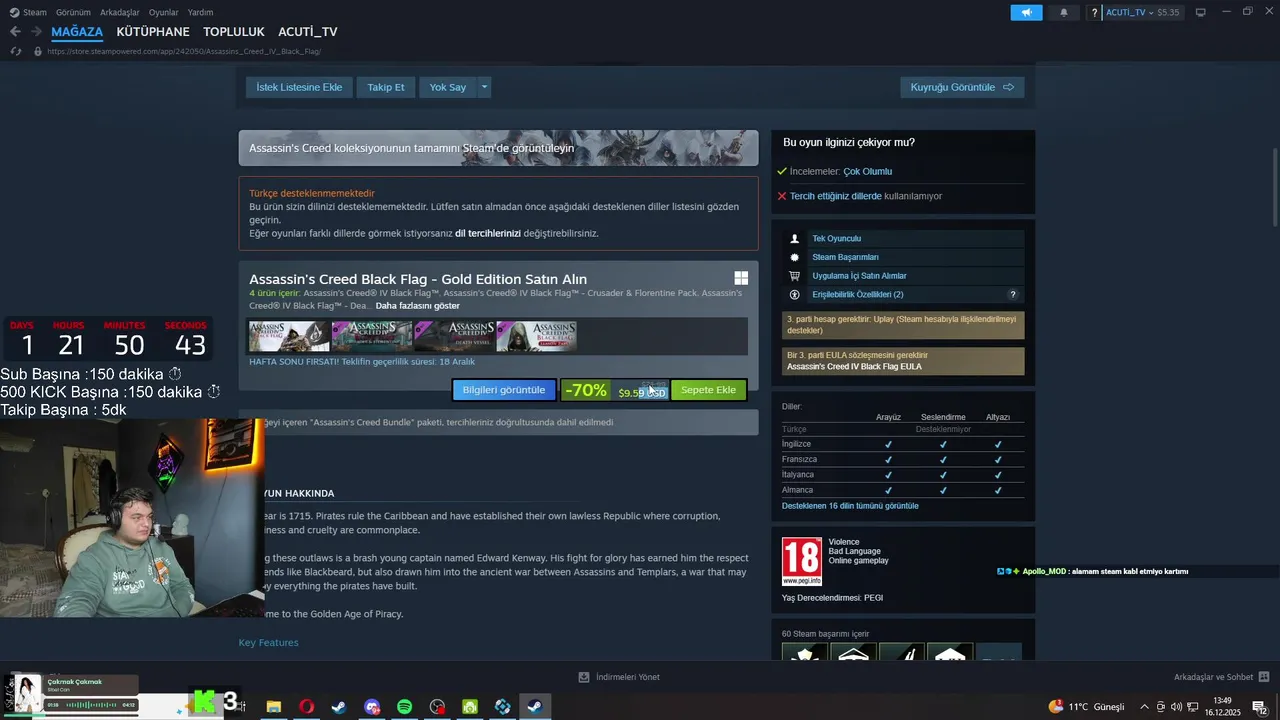This screenshot has height=720, width=1280.
Task: Open Tek Oyunculu category link
Action: click(x=836, y=239)
